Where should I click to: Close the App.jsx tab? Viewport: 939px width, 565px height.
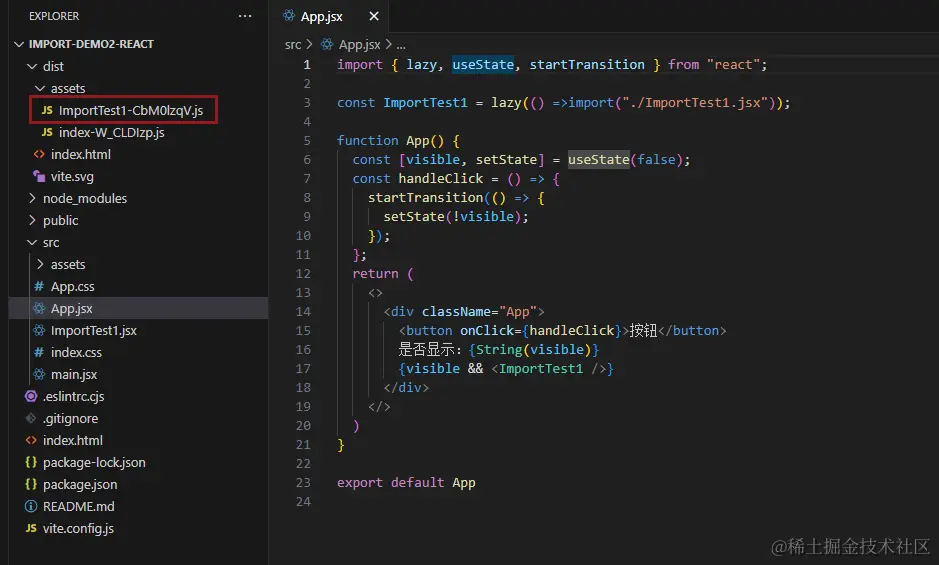(x=374, y=16)
